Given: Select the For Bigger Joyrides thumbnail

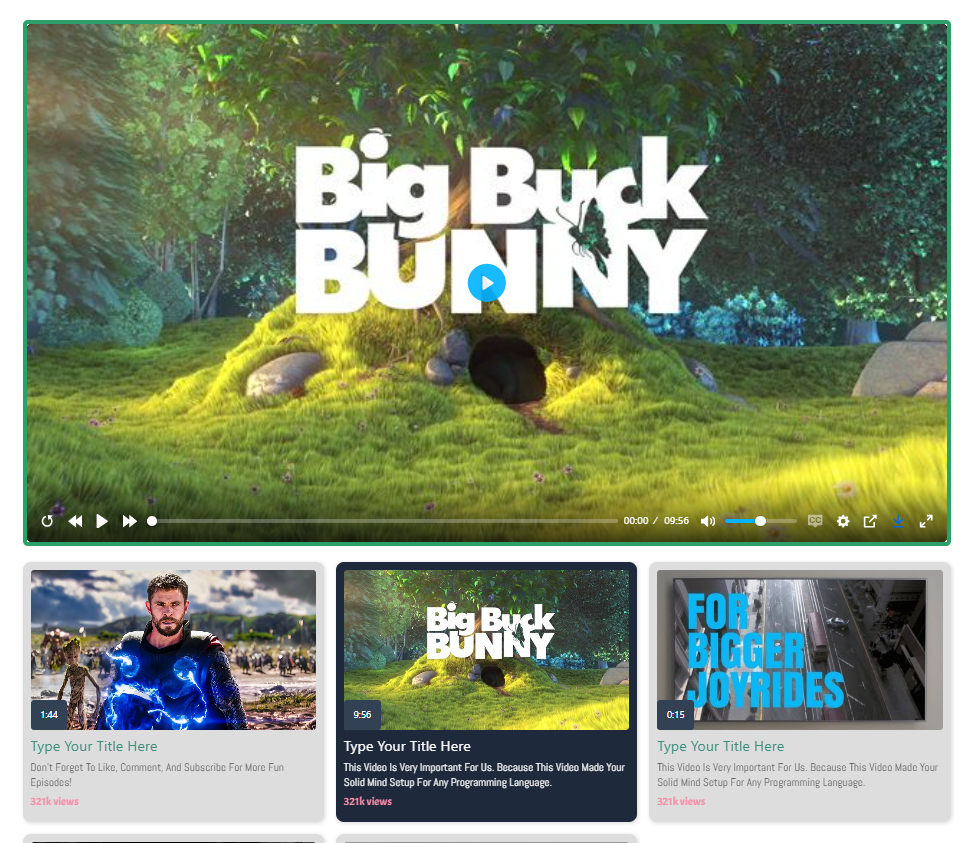Looking at the screenshot, I should point(800,650).
